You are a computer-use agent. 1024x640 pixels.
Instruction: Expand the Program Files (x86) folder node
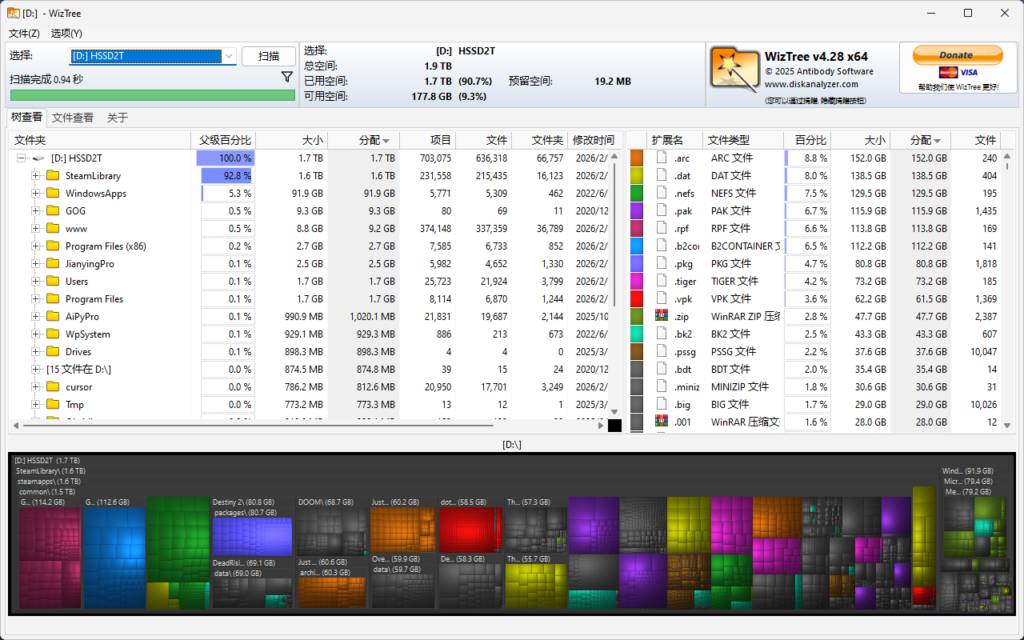point(36,246)
